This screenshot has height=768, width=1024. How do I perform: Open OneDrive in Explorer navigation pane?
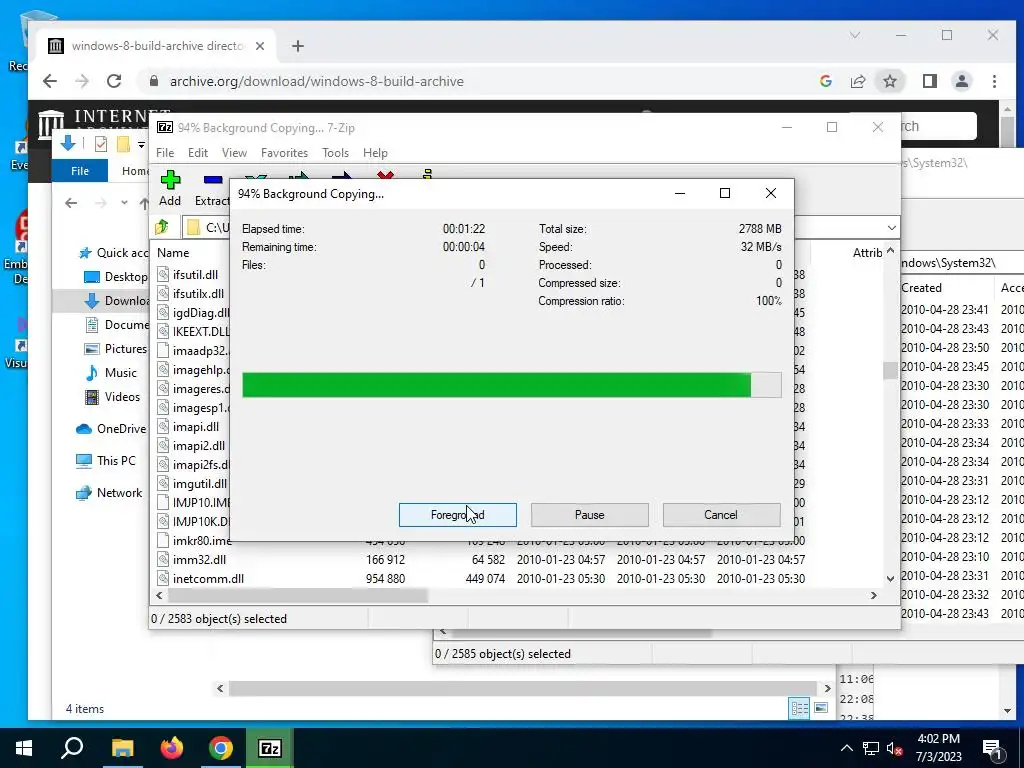tap(110, 429)
